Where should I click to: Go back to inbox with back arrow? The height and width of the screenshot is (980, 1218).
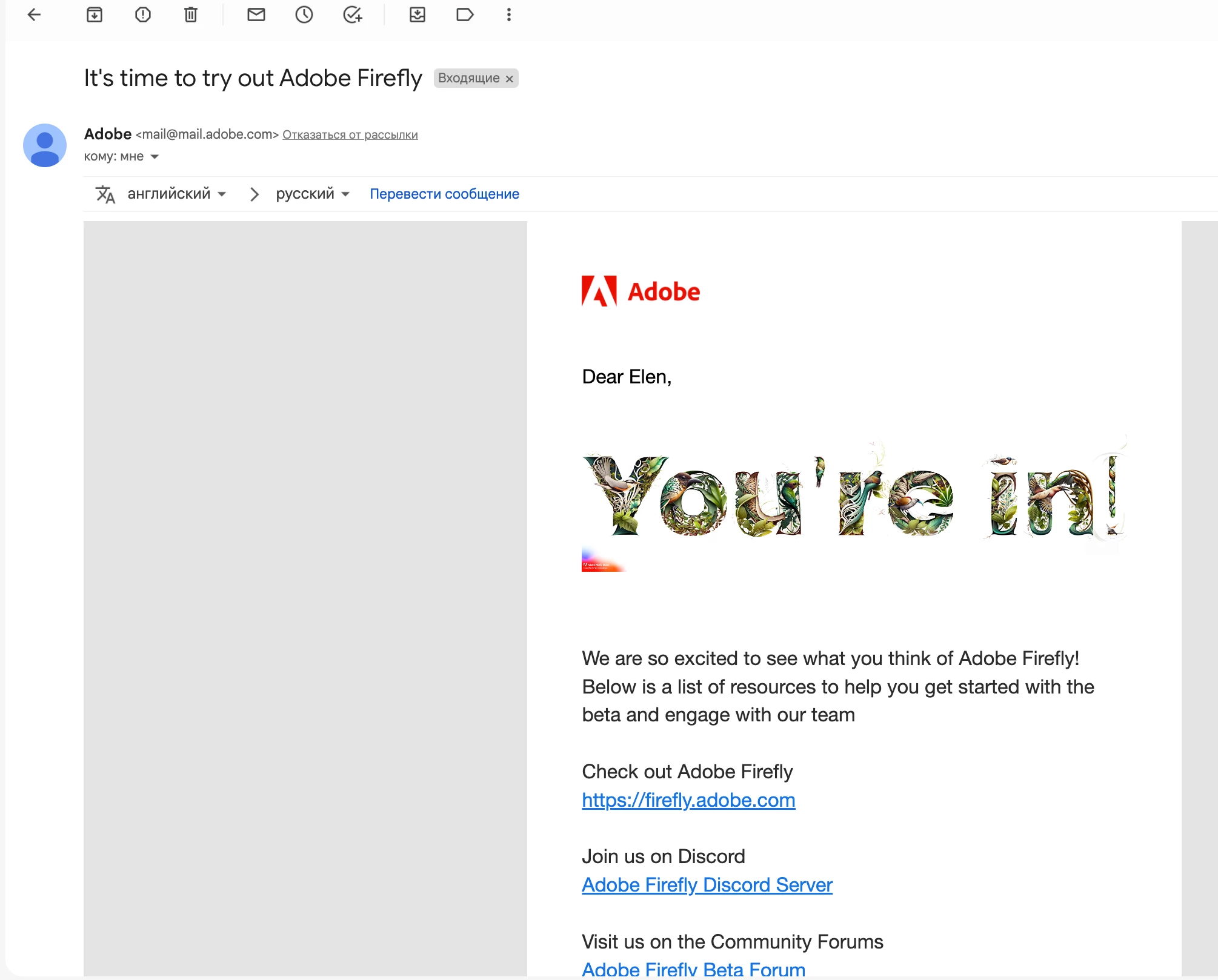(35, 15)
